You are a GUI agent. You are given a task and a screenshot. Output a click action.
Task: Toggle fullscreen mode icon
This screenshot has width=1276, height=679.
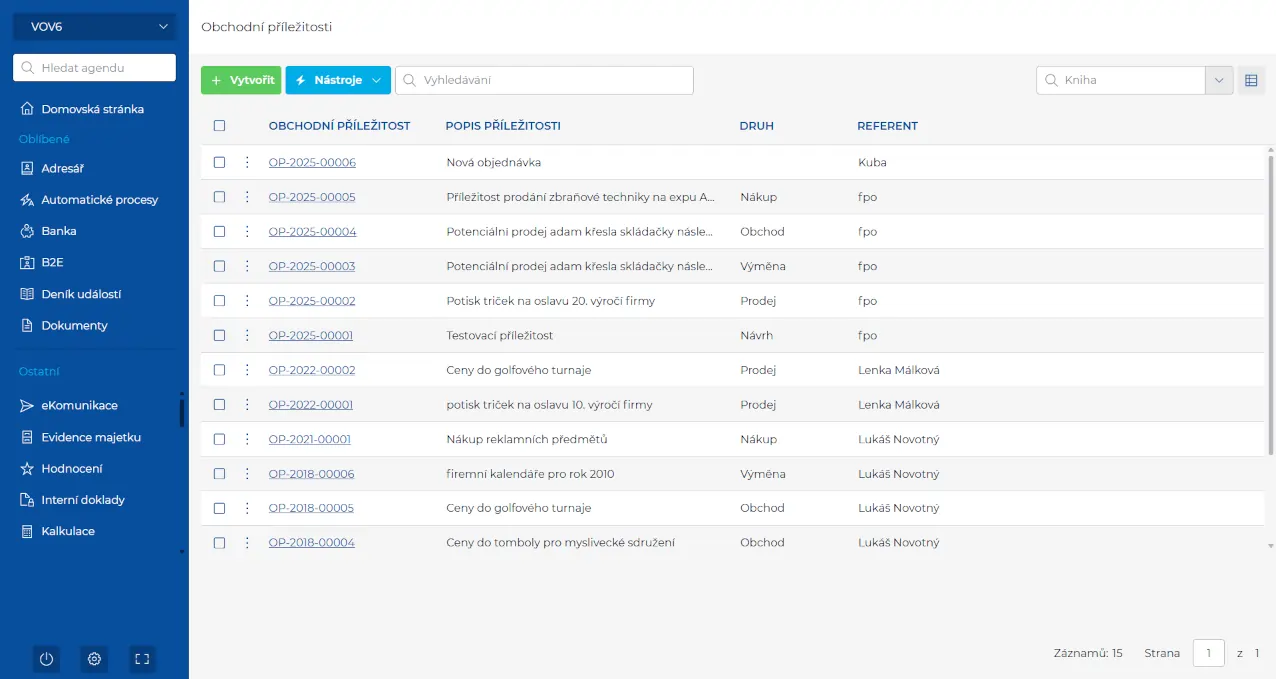coord(142,659)
